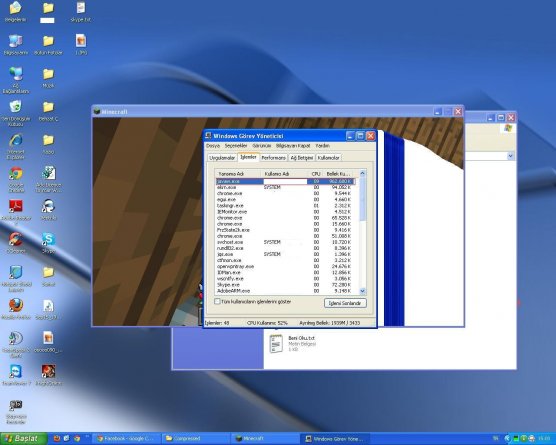Sort processes by CPU column header
The height and width of the screenshot is (445, 556).
[x=316, y=174]
